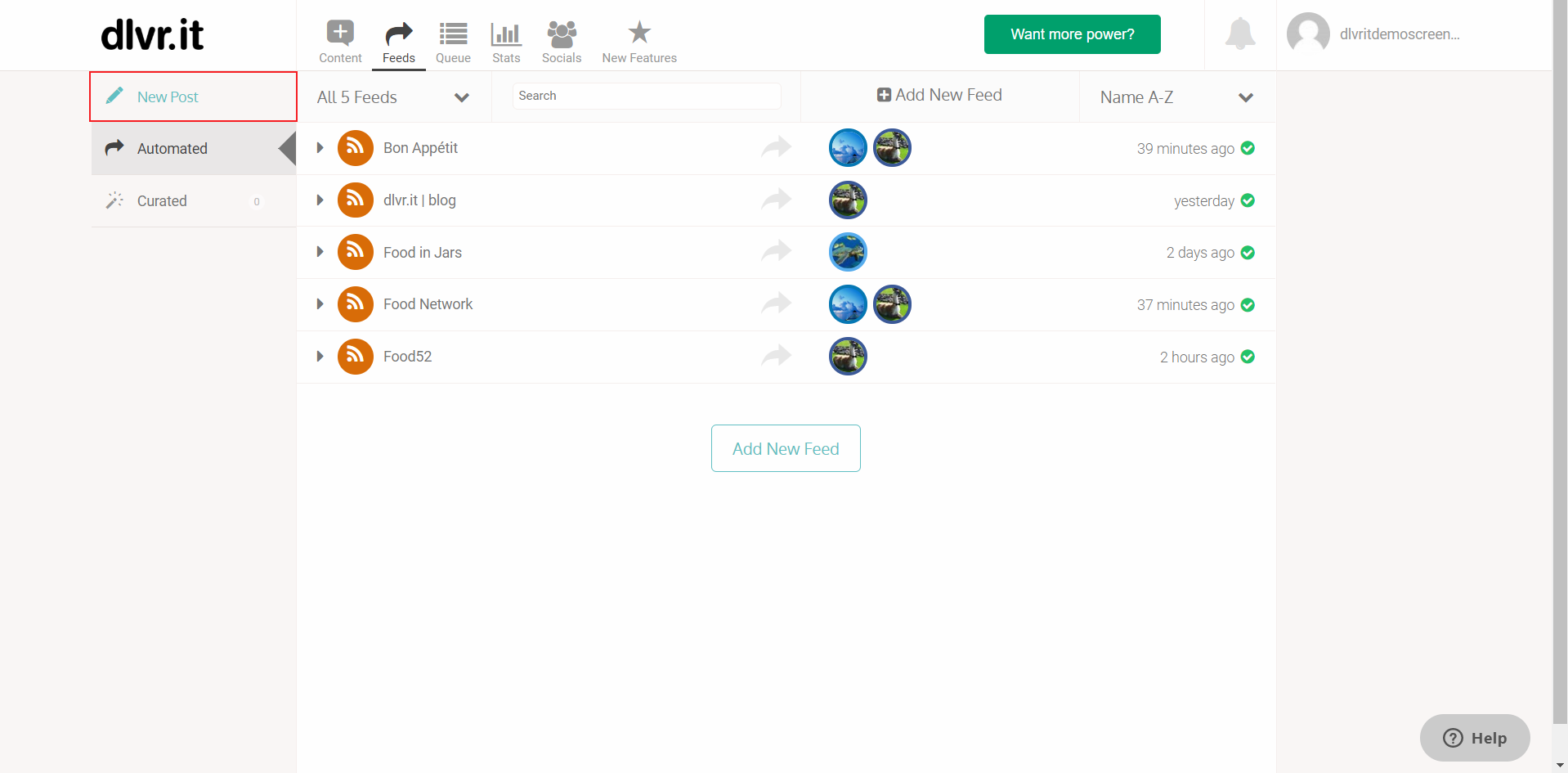The width and height of the screenshot is (1568, 773).
Task: Click the Food Network RSS icon
Action: (x=356, y=304)
